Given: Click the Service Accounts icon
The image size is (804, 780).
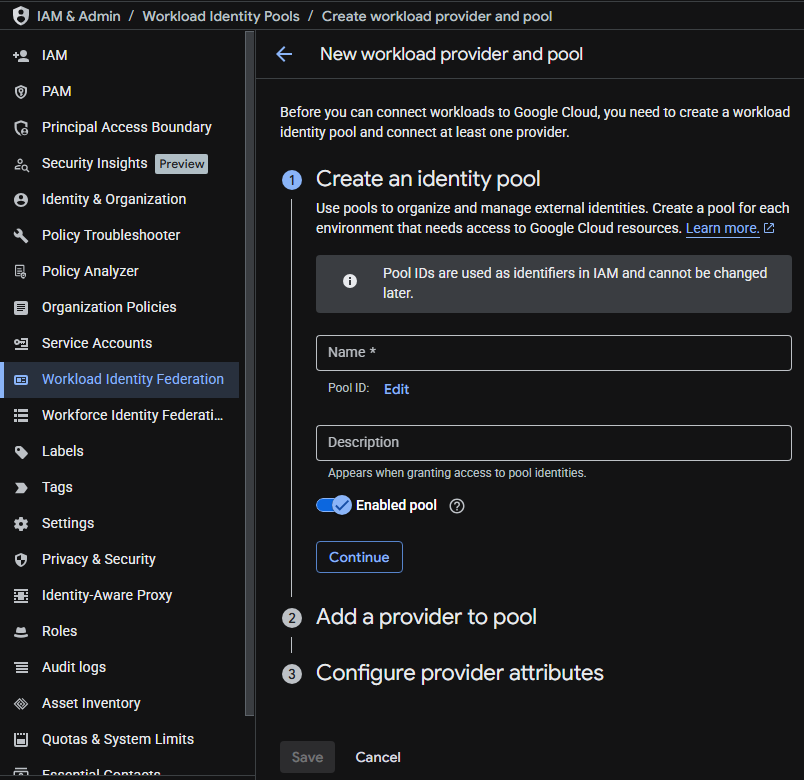Looking at the screenshot, I should [21, 343].
